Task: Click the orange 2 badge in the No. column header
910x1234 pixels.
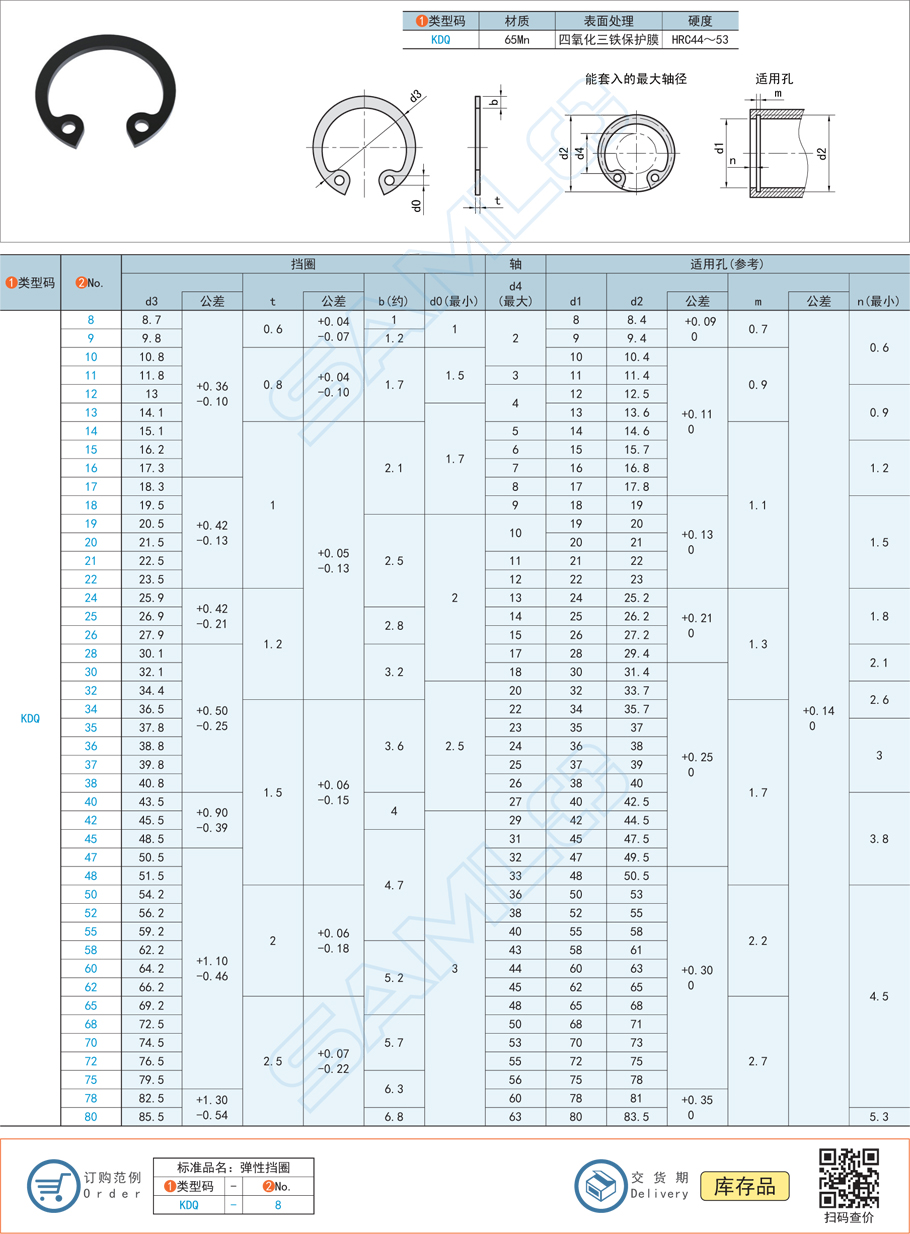Action: click(x=80, y=283)
